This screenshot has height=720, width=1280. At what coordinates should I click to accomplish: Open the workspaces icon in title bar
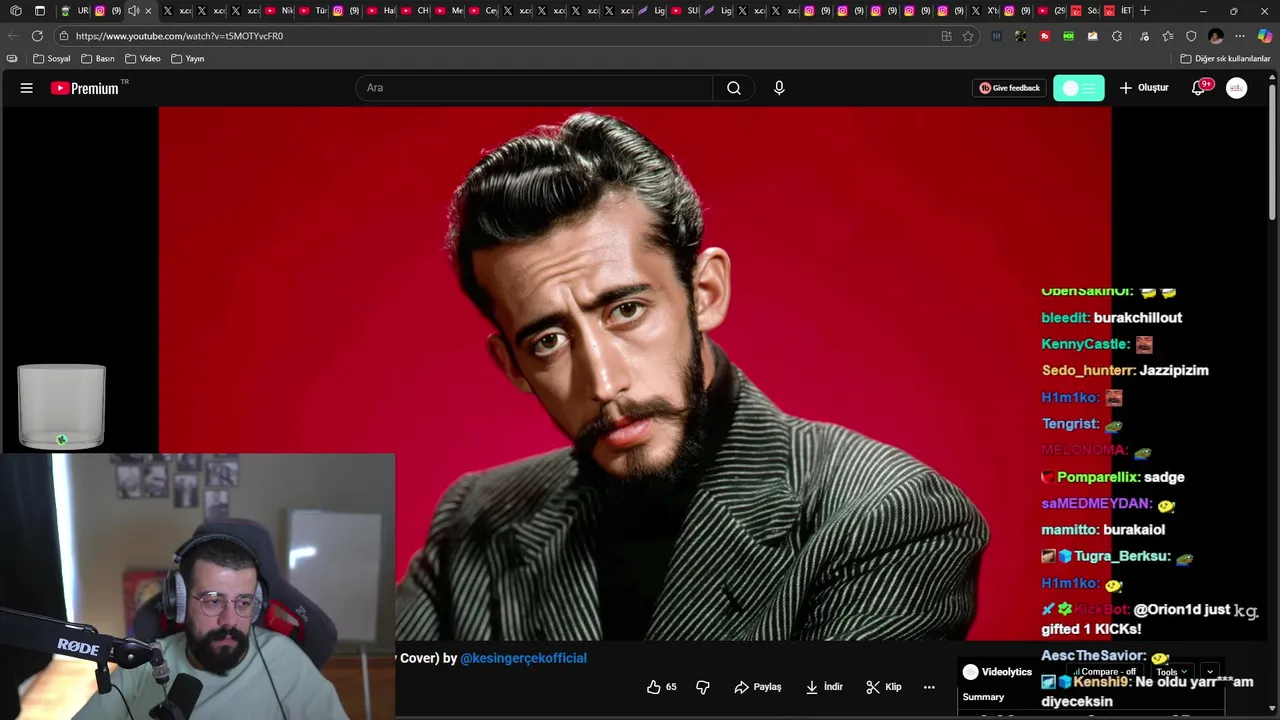click(15, 11)
